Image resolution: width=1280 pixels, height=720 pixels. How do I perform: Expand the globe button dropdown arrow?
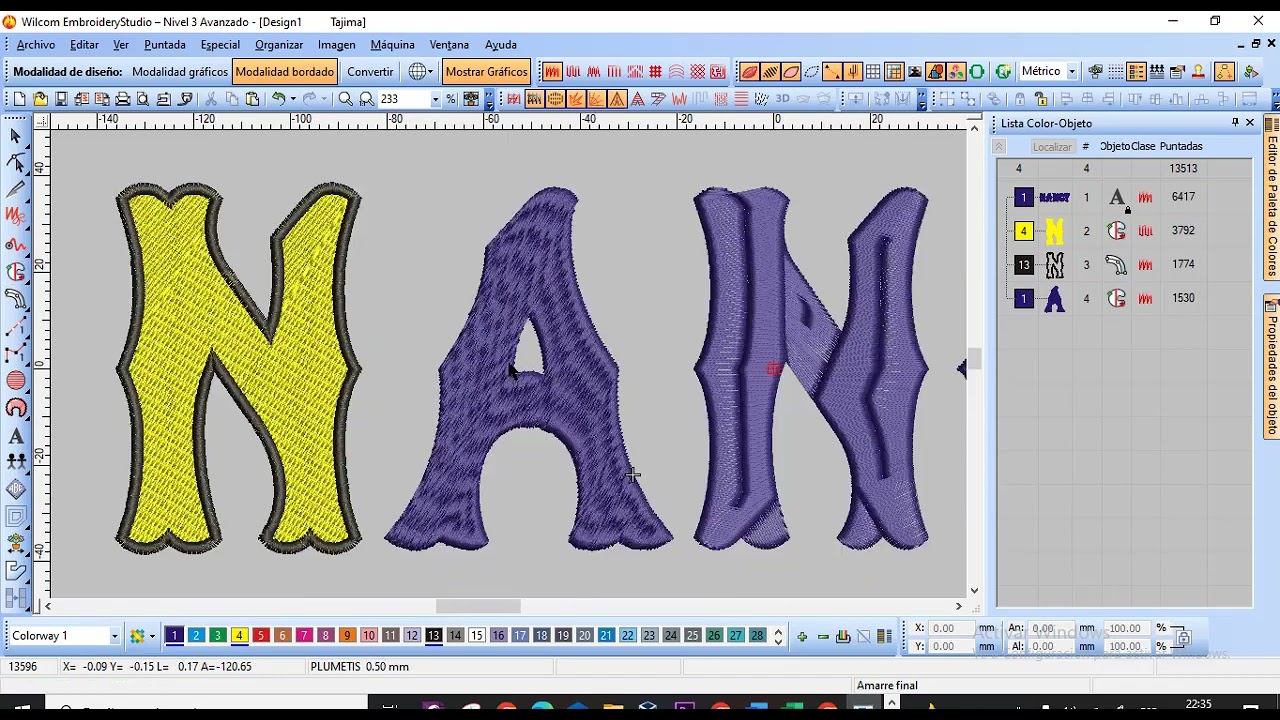coord(429,72)
